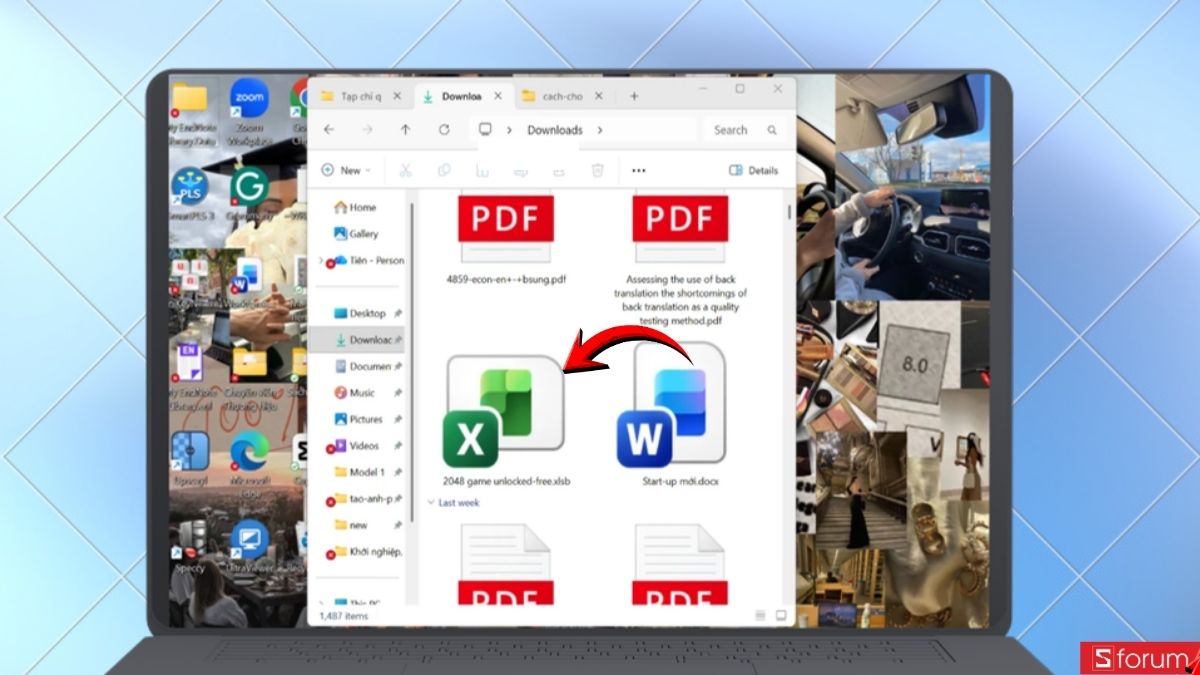Open the See more (…) menu

(x=639, y=171)
